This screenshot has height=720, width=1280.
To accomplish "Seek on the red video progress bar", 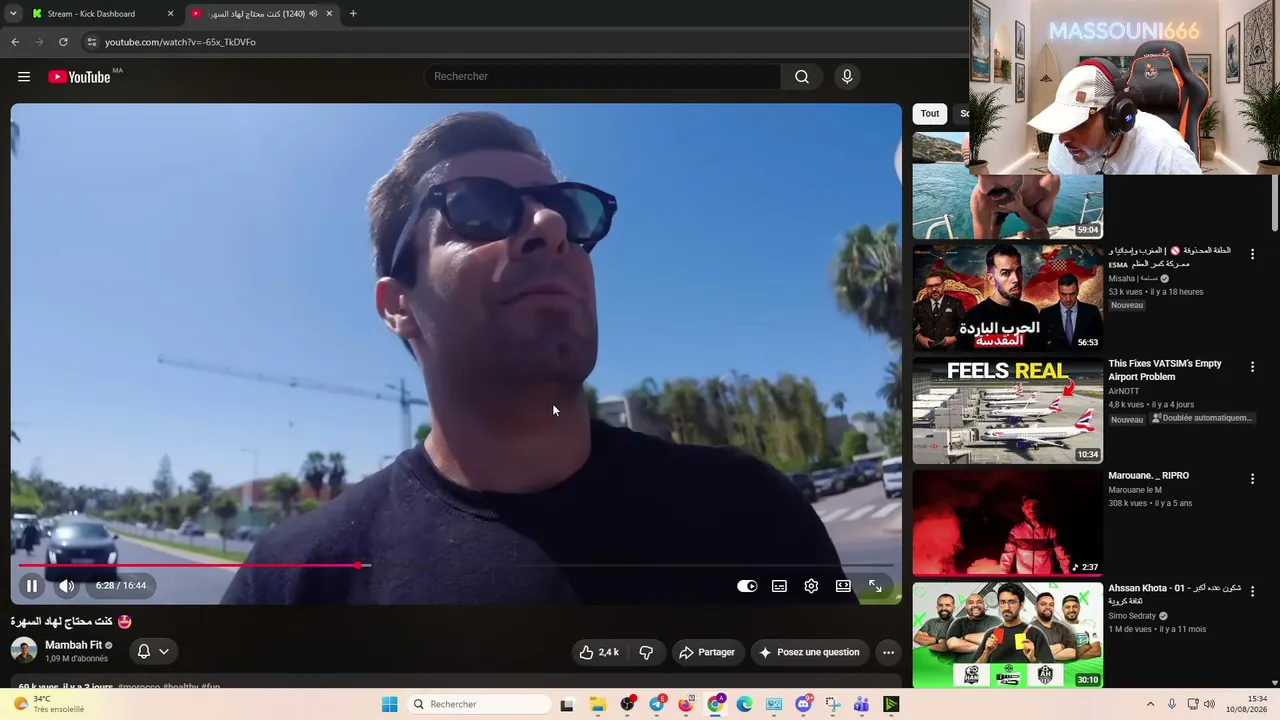I will (x=456, y=566).
